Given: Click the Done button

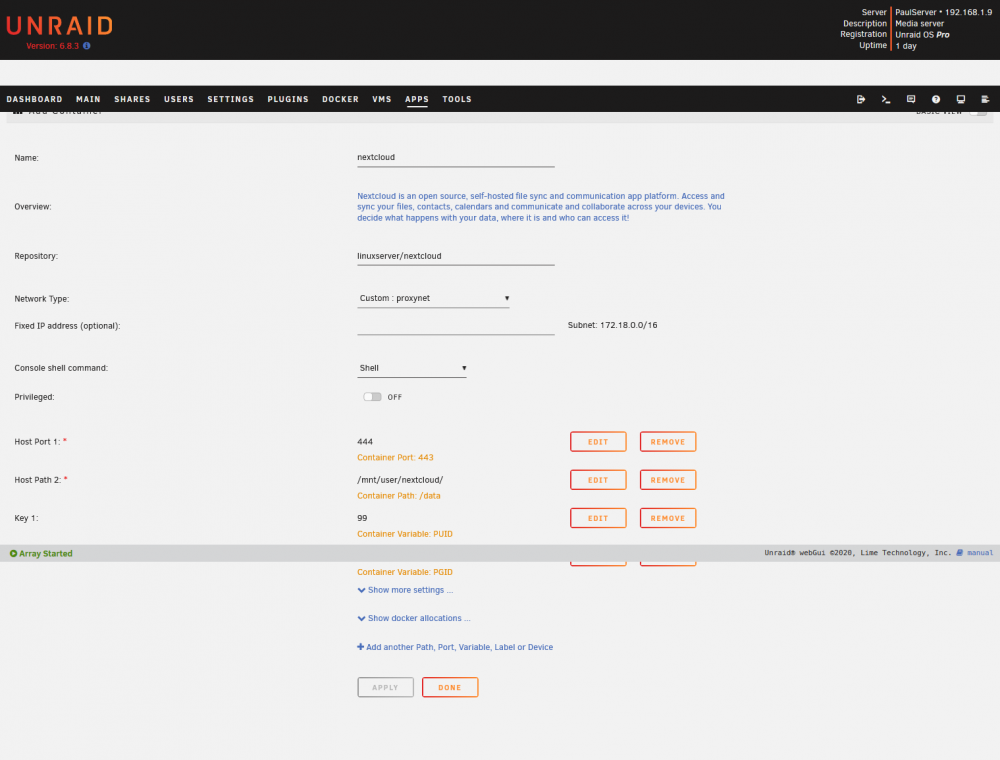Looking at the screenshot, I should click(450, 687).
